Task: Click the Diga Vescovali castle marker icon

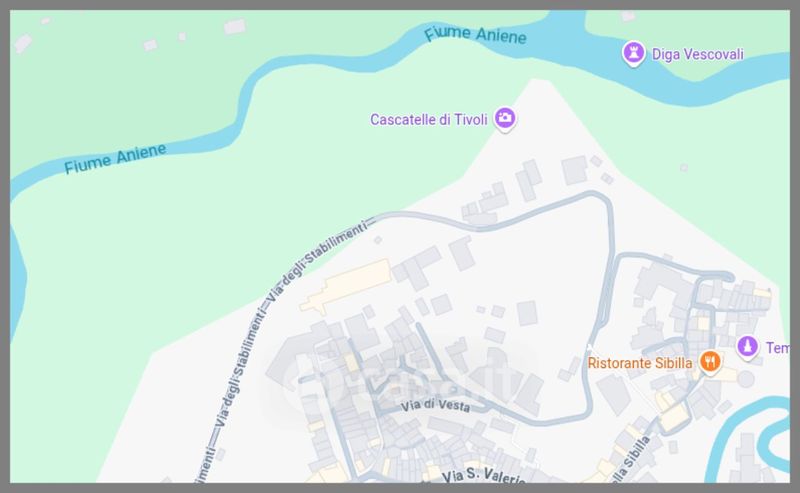Action: [634, 53]
